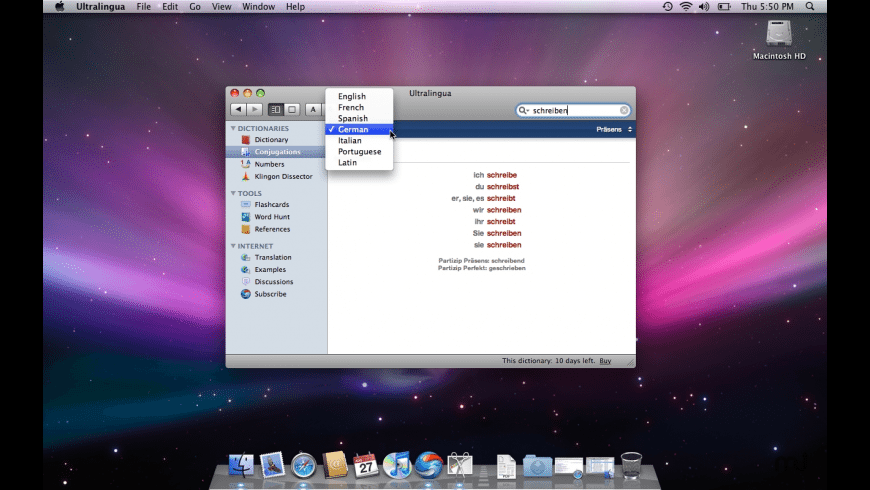Choose English from language menu
The height and width of the screenshot is (490, 870).
[x=359, y=96]
